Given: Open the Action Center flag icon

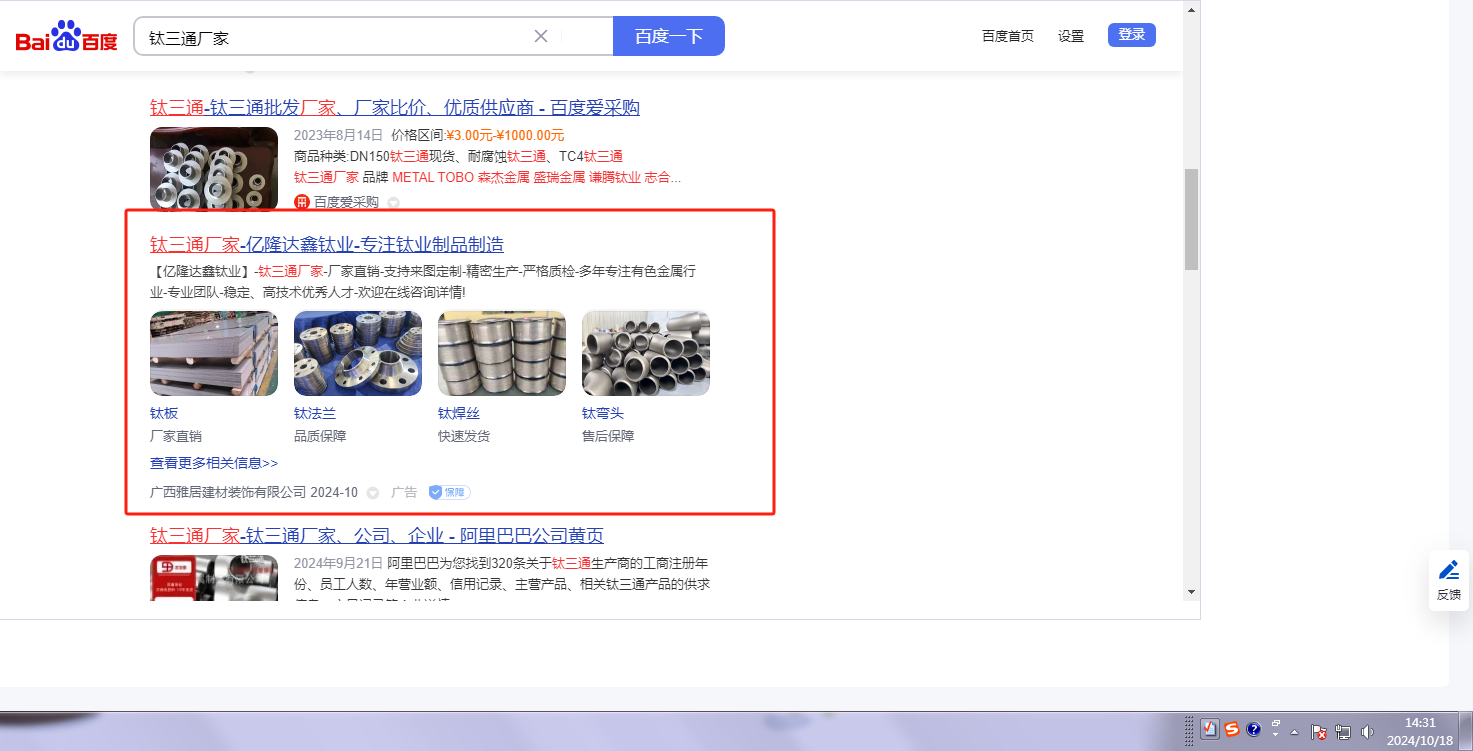Looking at the screenshot, I should coord(1319,732).
